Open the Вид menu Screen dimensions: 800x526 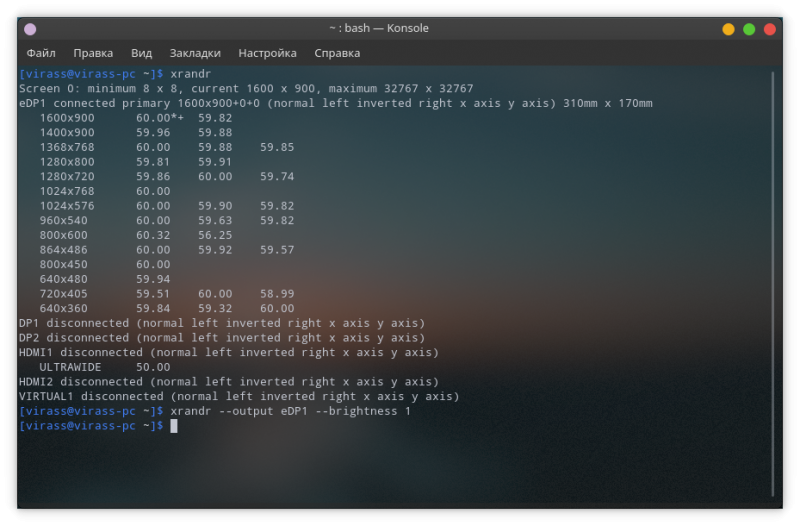tap(142, 53)
